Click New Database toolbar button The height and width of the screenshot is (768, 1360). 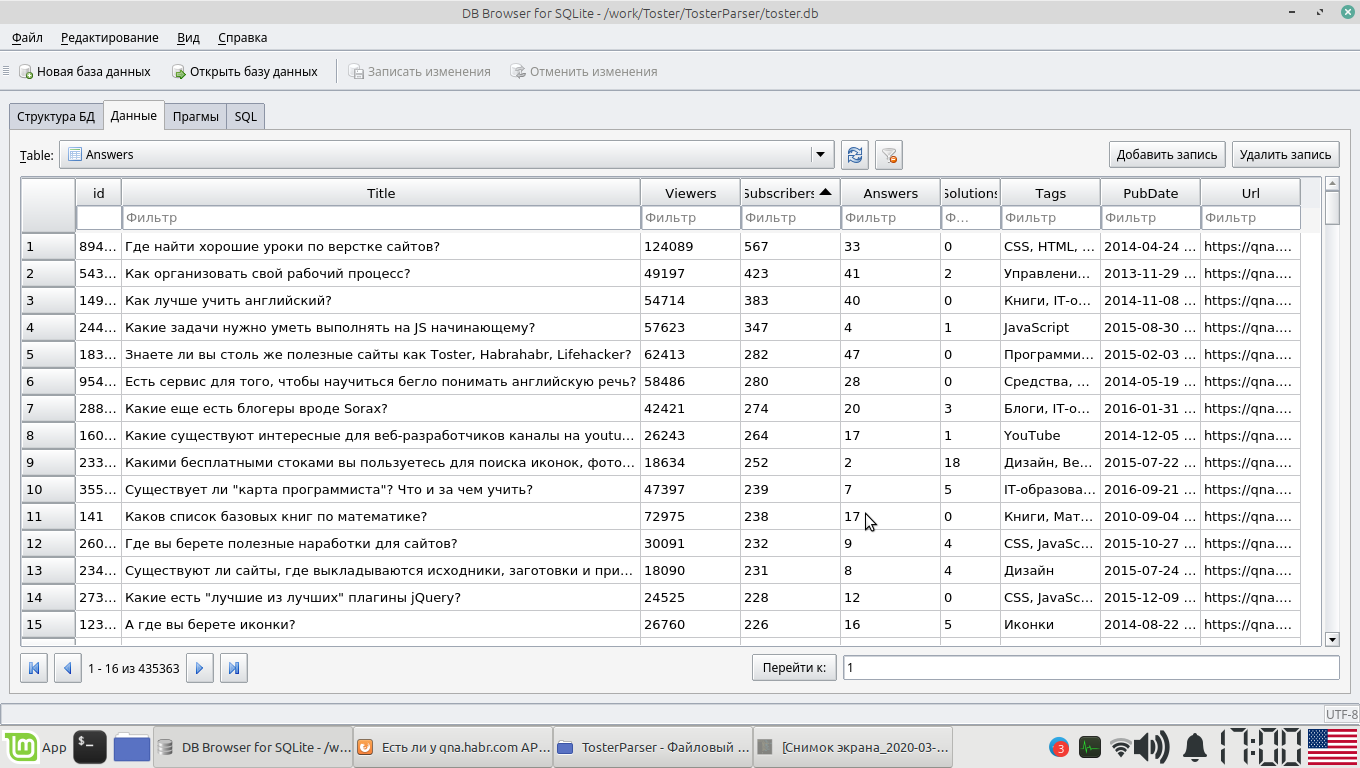coord(84,72)
